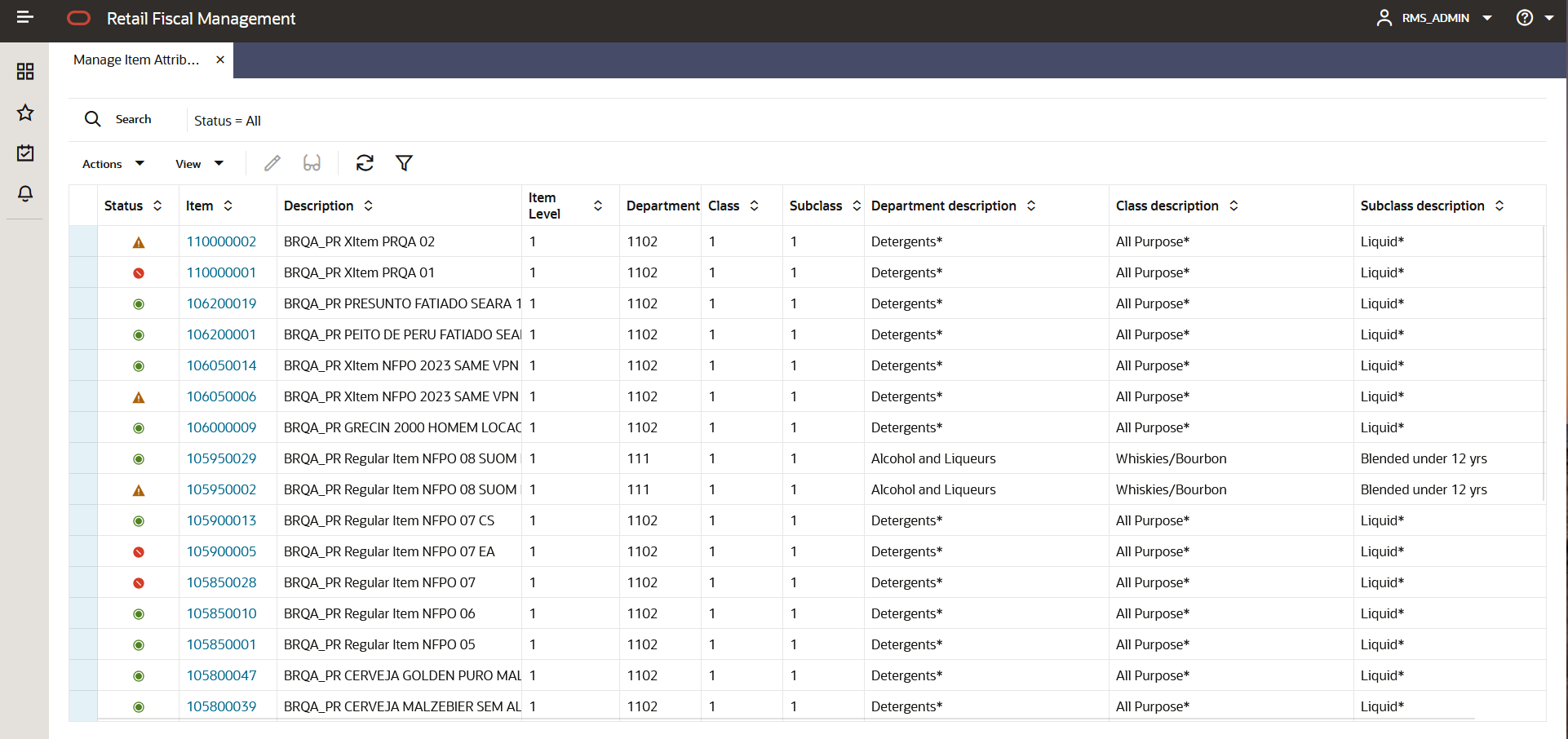Open item link 106200019

point(221,303)
